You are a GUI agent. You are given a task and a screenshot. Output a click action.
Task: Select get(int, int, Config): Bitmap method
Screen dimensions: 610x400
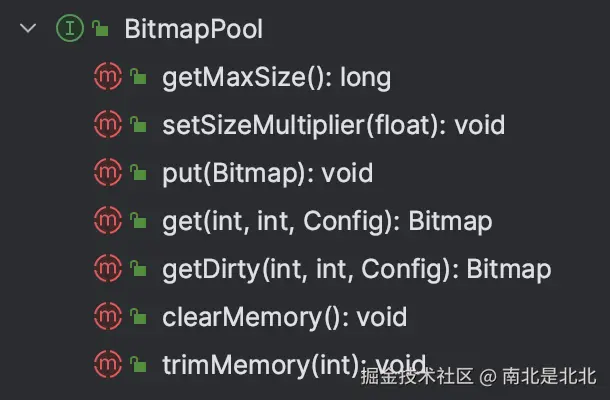[326, 221]
